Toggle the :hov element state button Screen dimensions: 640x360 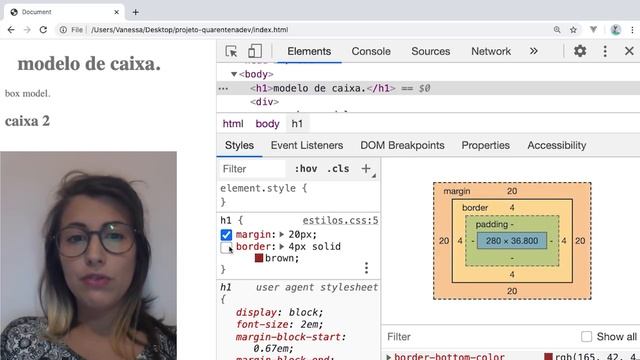306,169
